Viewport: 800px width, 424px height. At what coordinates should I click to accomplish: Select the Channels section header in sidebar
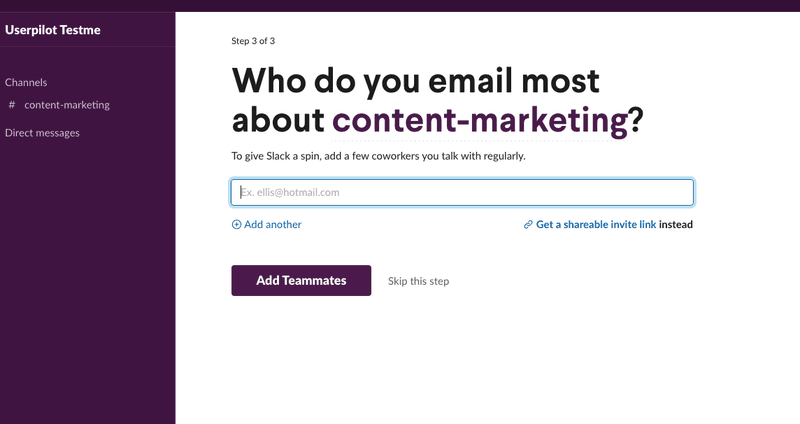point(26,83)
